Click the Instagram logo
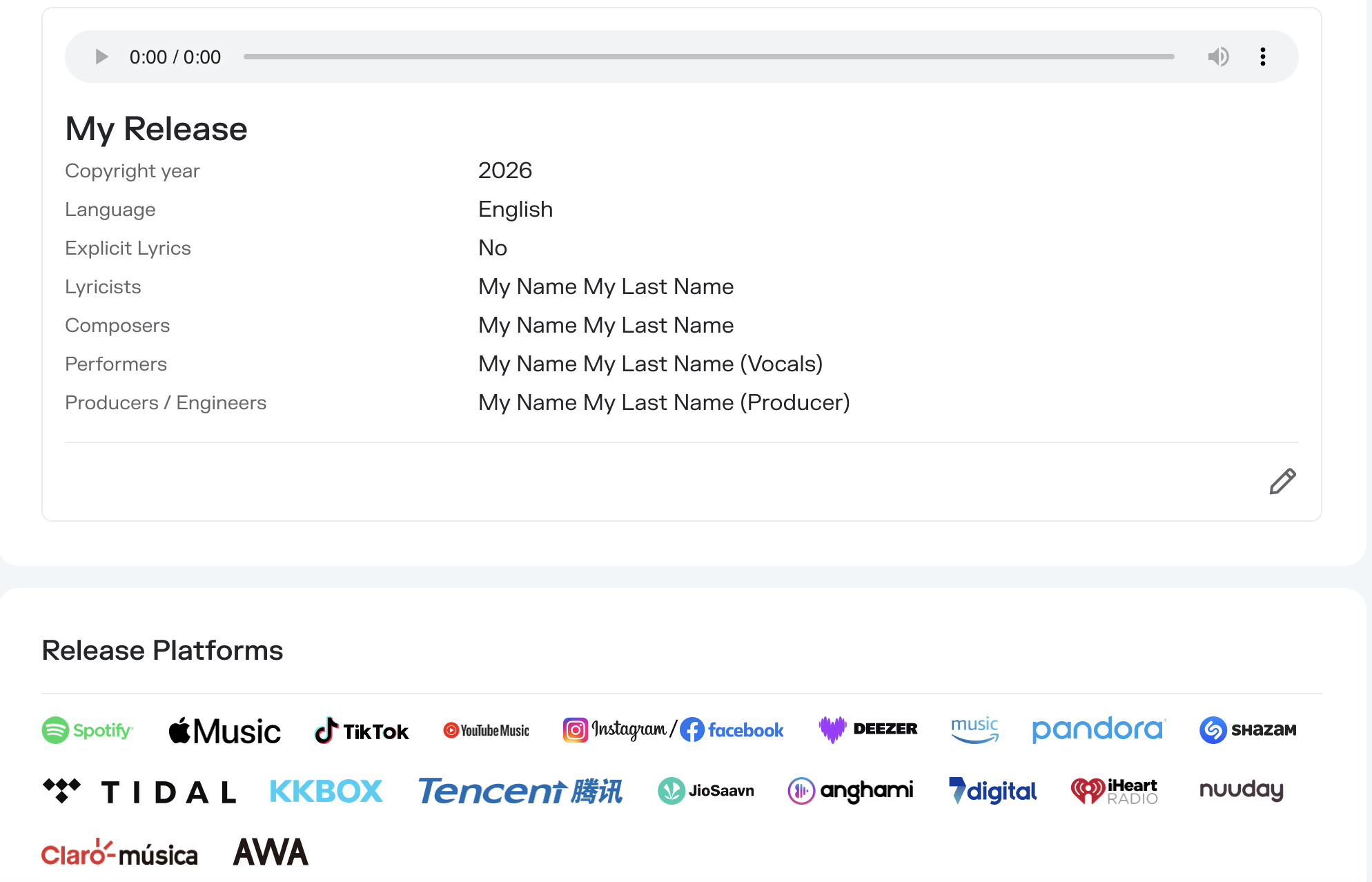Image resolution: width=1372 pixels, height=882 pixels. pos(614,729)
